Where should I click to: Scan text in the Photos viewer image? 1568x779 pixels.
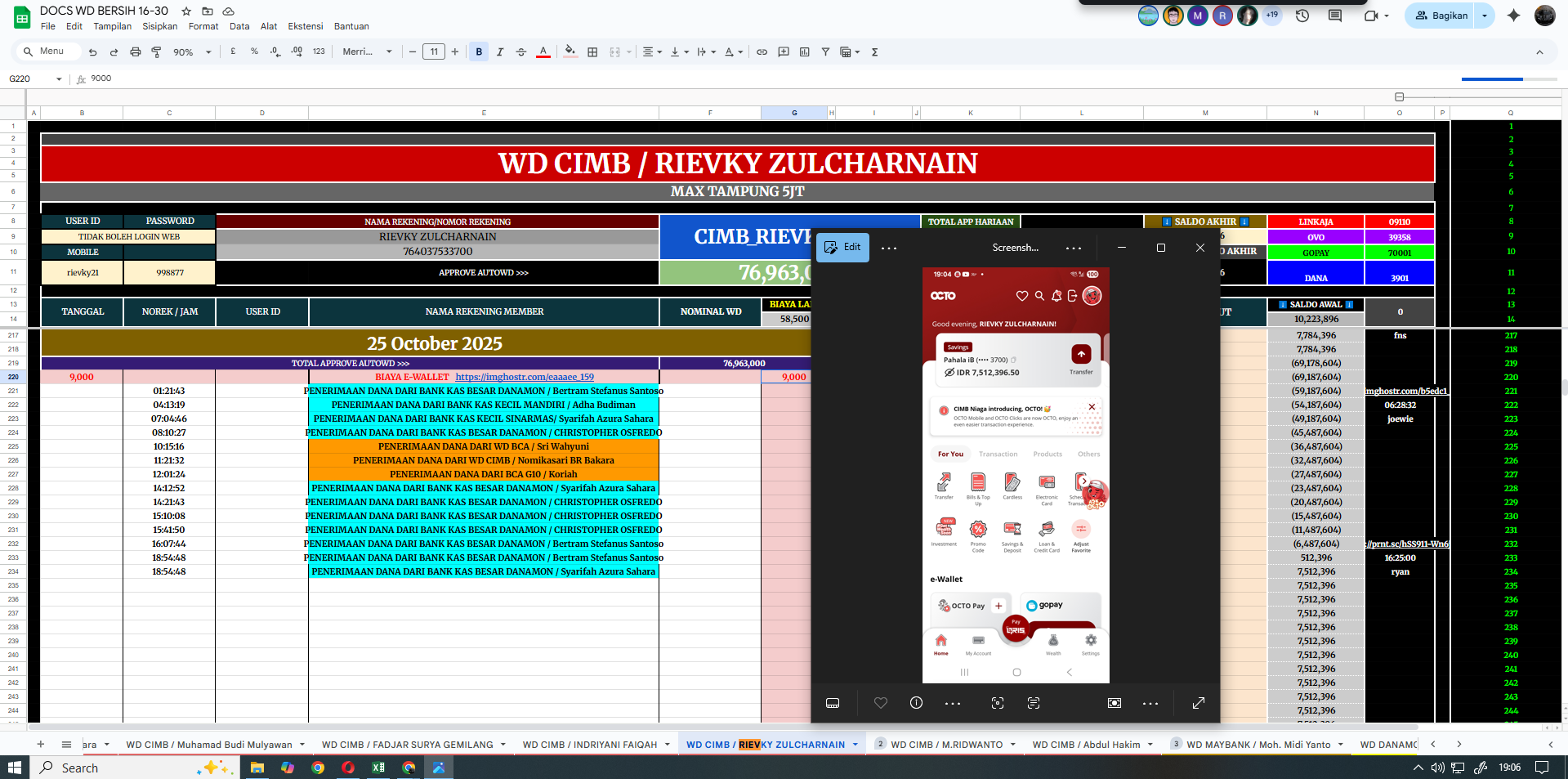tap(1034, 703)
